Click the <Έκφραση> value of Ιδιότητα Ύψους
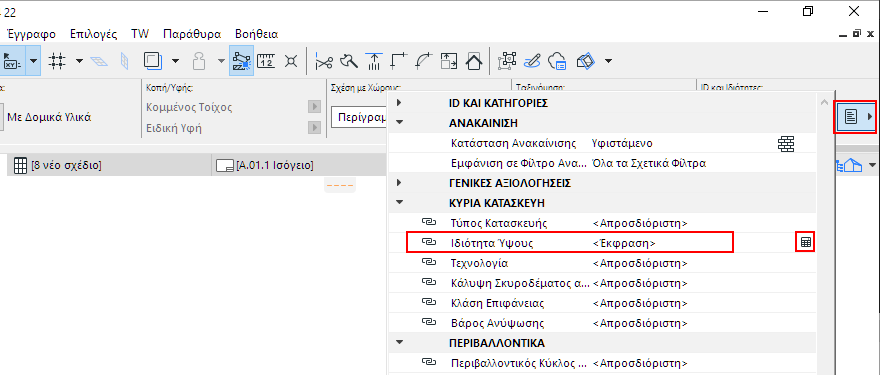The height and width of the screenshot is (375, 880). [x=624, y=243]
